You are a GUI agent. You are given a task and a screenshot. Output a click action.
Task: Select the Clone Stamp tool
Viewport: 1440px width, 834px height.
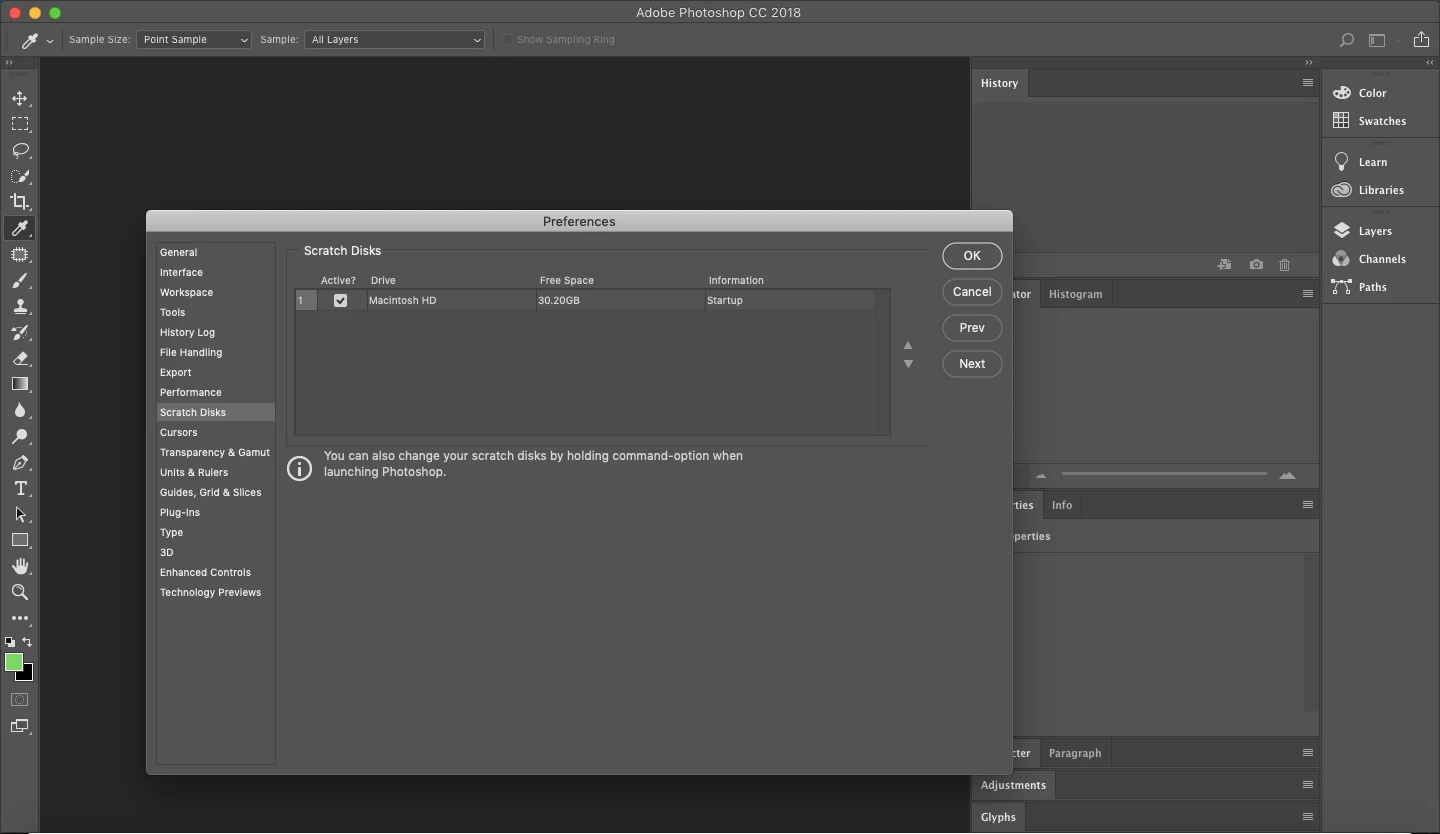tap(20, 306)
